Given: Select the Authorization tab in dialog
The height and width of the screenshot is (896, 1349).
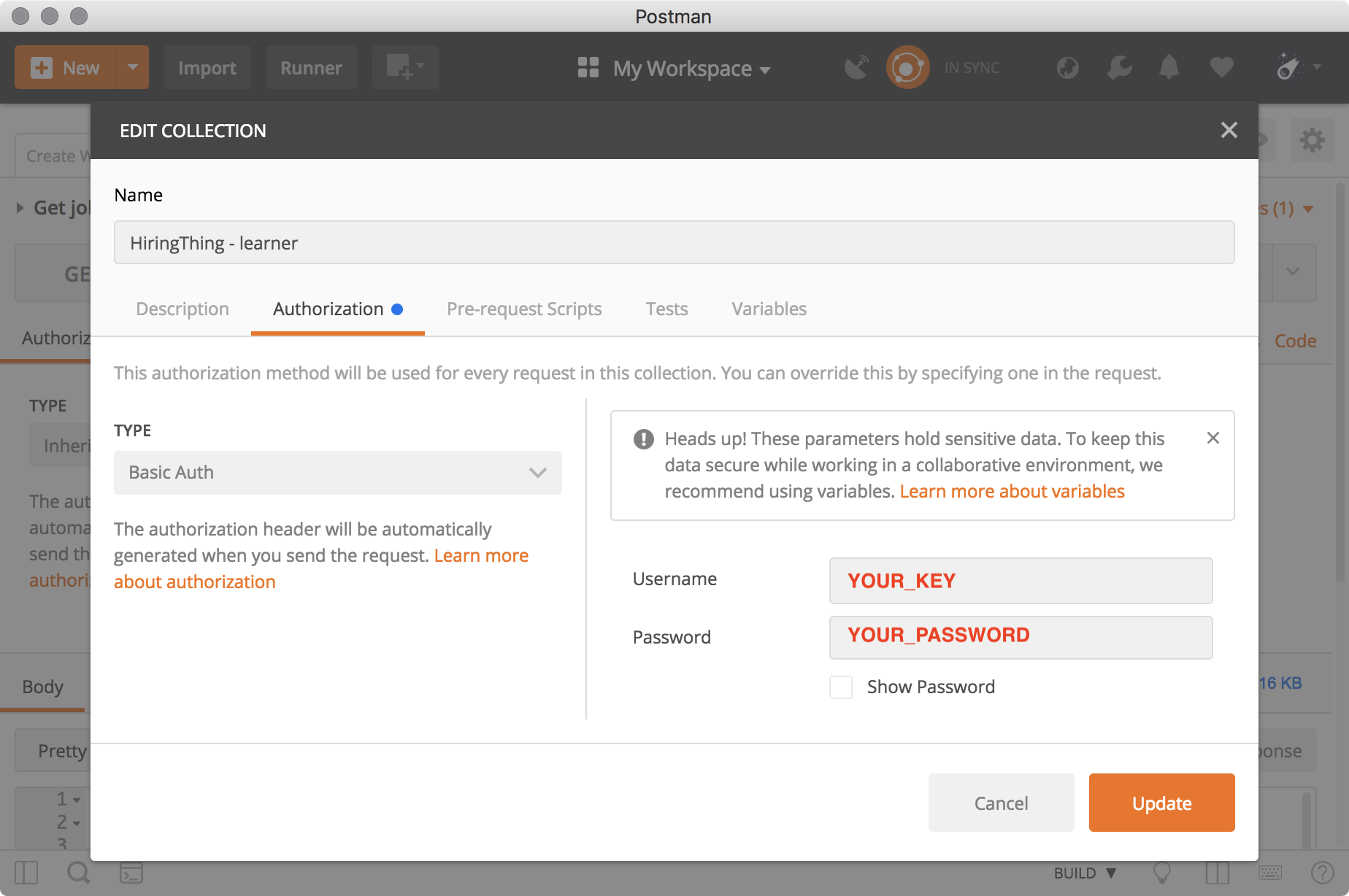Looking at the screenshot, I should click(x=337, y=309).
